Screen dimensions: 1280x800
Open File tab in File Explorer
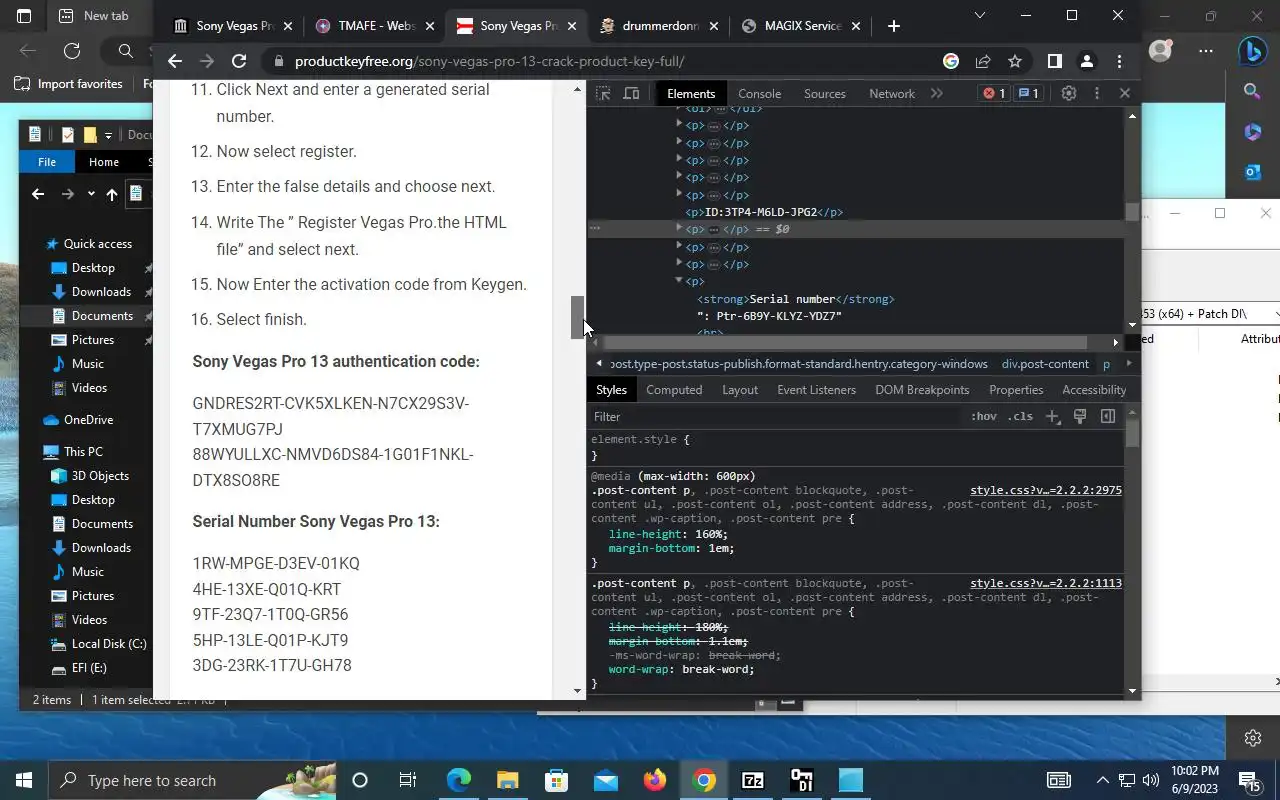[47, 162]
